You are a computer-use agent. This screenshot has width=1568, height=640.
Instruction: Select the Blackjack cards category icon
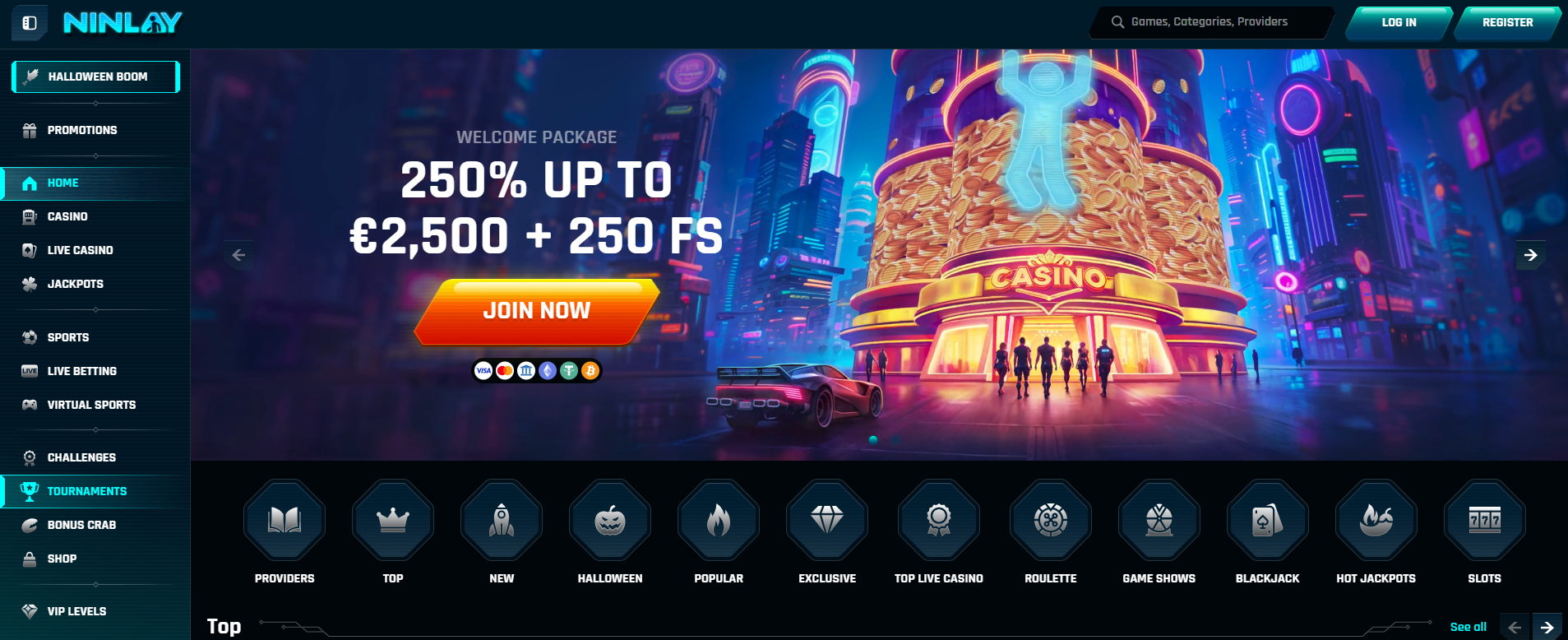click(x=1268, y=520)
